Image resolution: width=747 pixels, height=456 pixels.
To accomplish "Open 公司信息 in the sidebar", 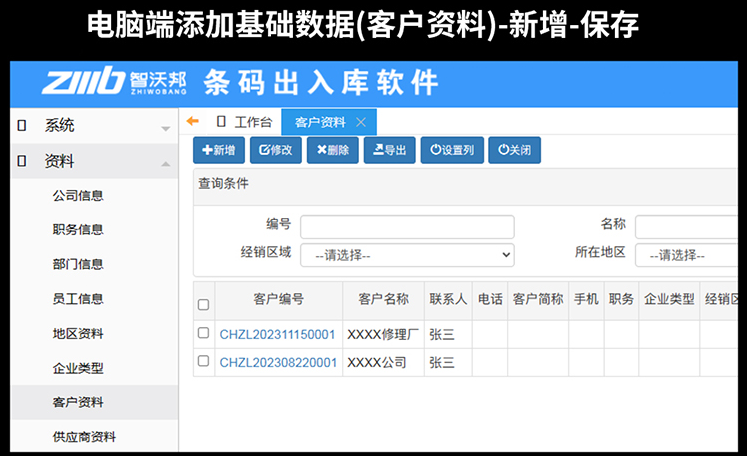I will point(78,195).
